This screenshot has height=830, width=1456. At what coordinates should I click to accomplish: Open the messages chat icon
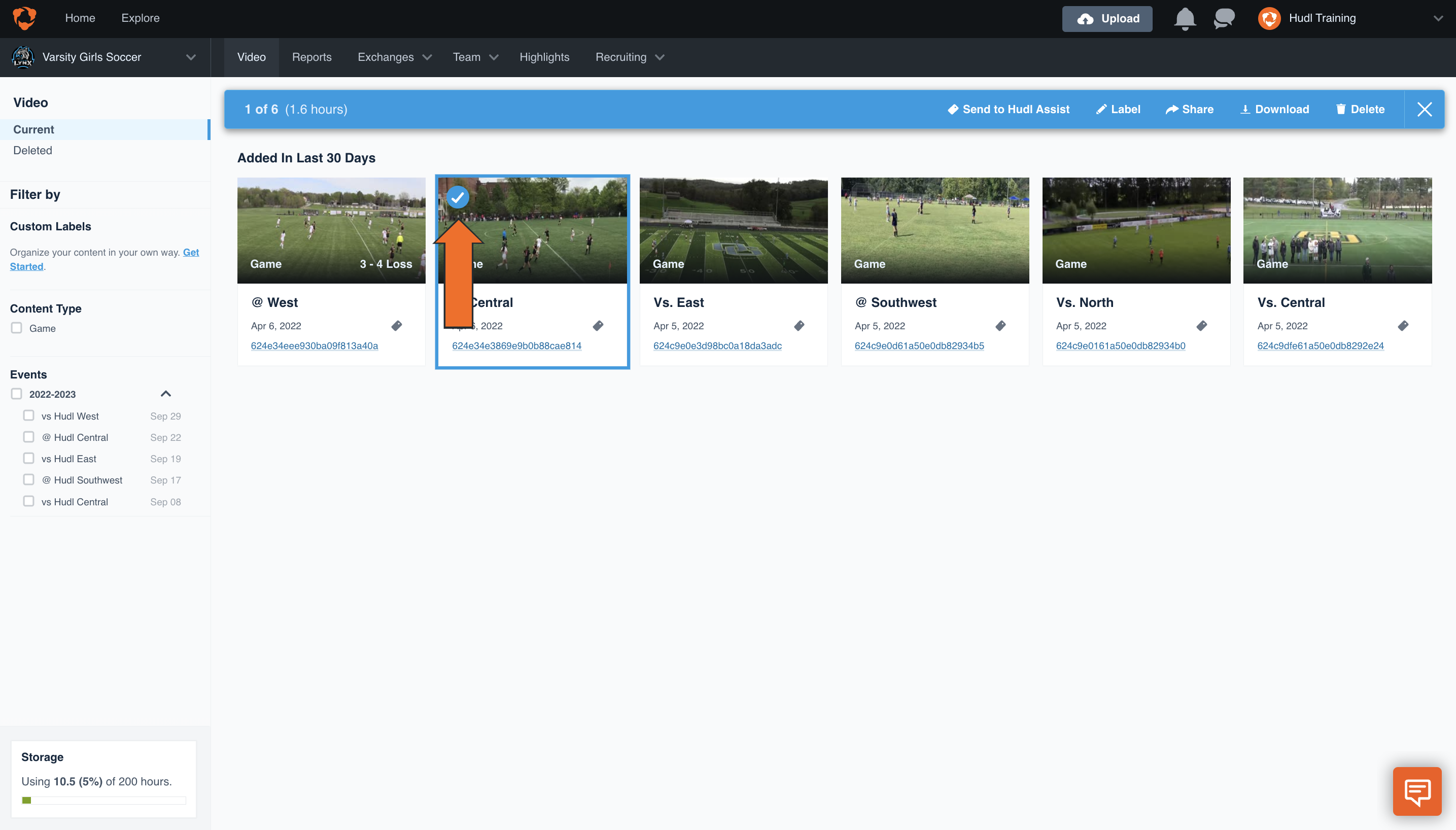coord(1223,18)
